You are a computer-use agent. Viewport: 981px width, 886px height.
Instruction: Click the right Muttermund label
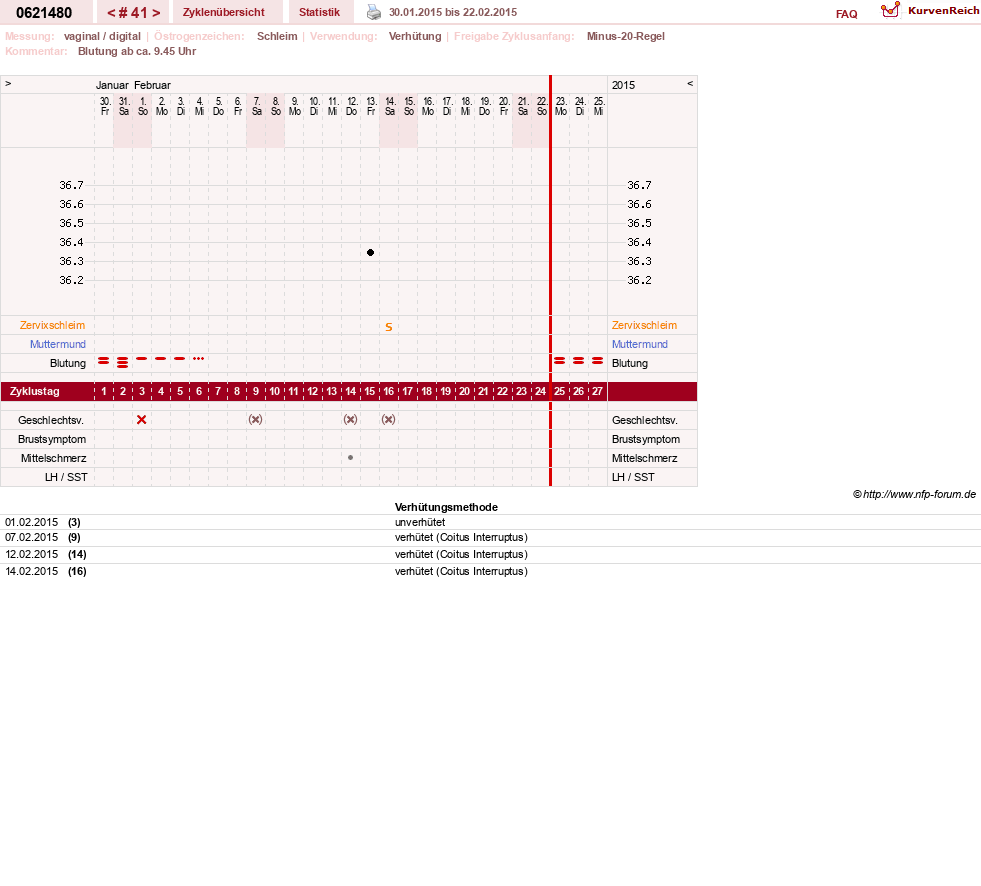click(x=640, y=344)
